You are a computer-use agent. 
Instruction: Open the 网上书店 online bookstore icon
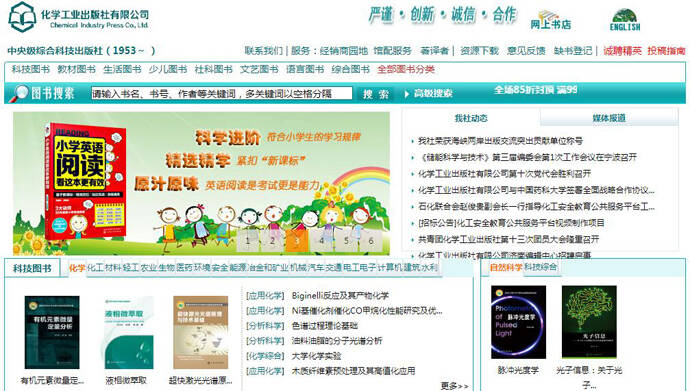click(x=551, y=20)
